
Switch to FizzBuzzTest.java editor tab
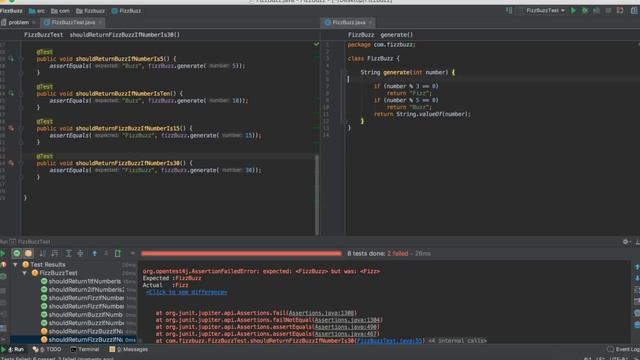pyautogui.click(x=73, y=22)
